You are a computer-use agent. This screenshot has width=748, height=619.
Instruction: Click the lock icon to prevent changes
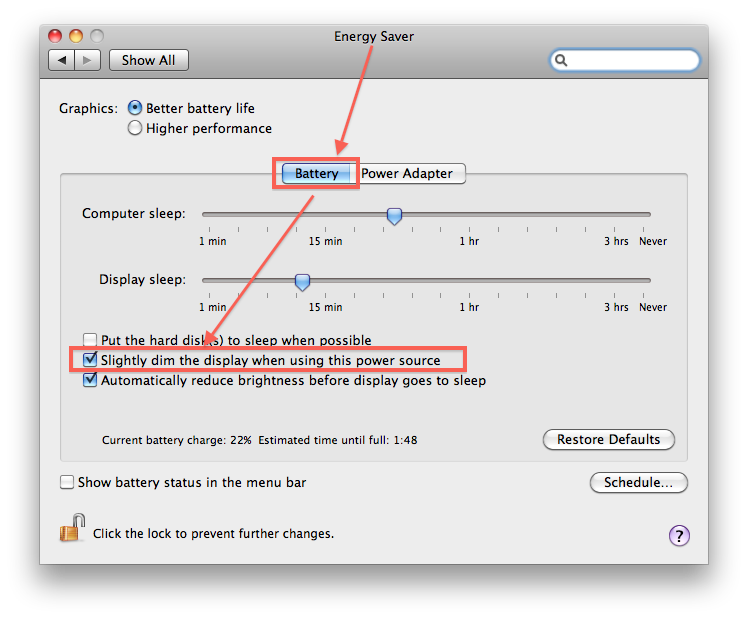click(73, 528)
